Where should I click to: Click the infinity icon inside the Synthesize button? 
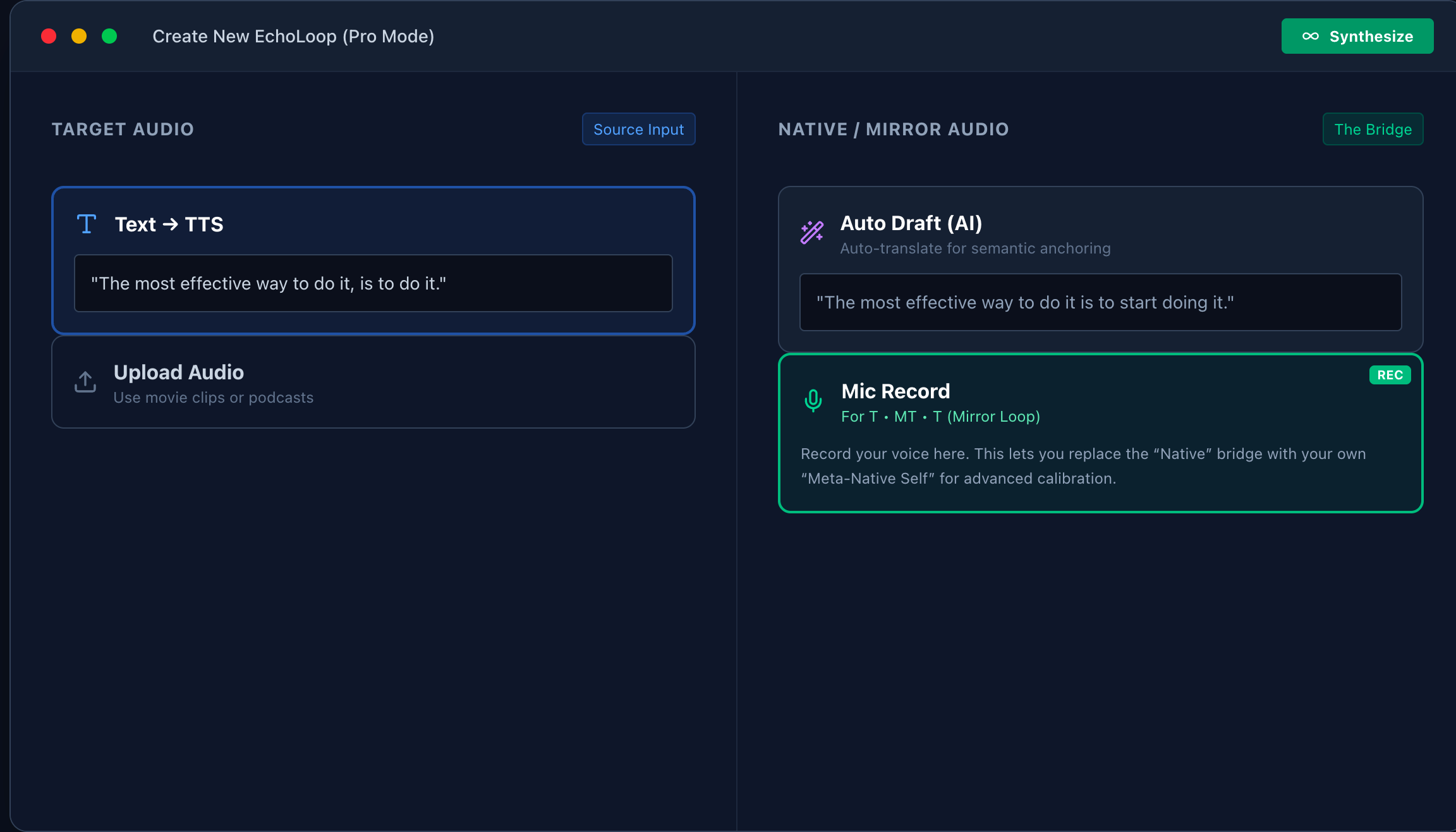click(1311, 36)
